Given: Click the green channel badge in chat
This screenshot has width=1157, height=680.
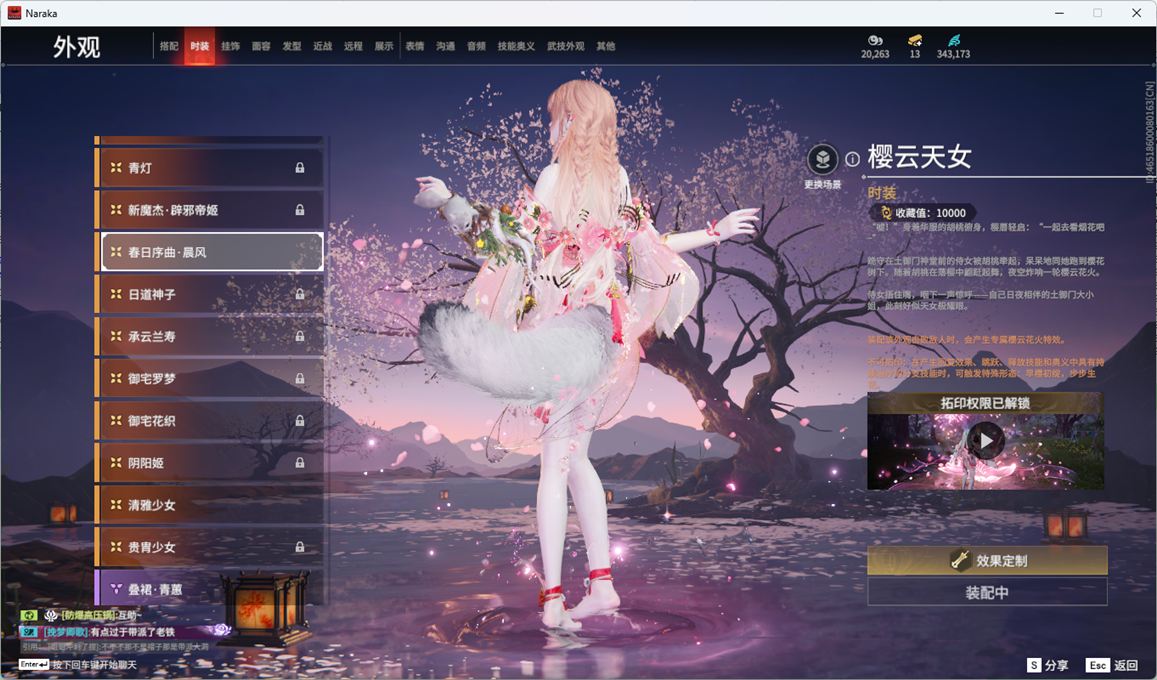Looking at the screenshot, I should [28, 615].
